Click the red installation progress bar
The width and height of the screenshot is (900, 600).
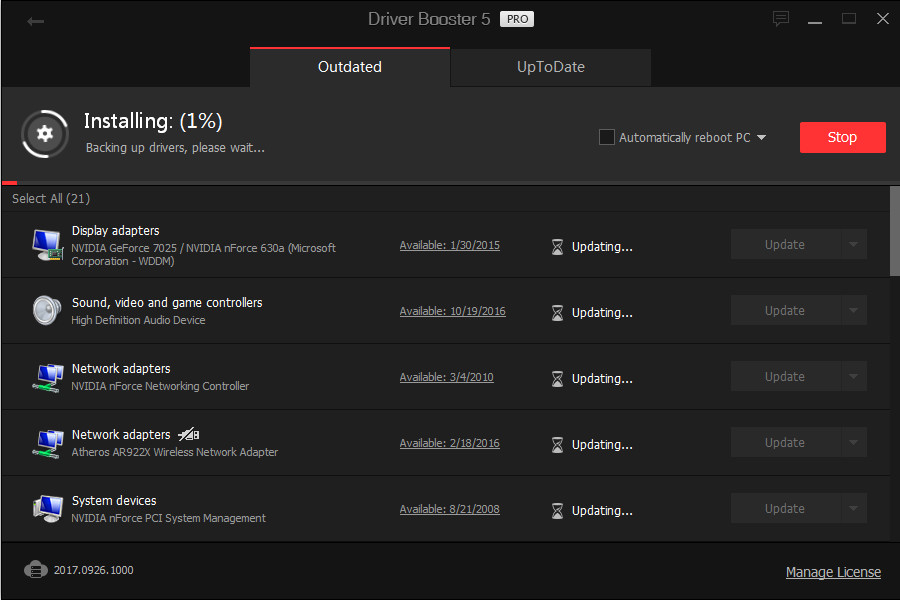click(8, 183)
